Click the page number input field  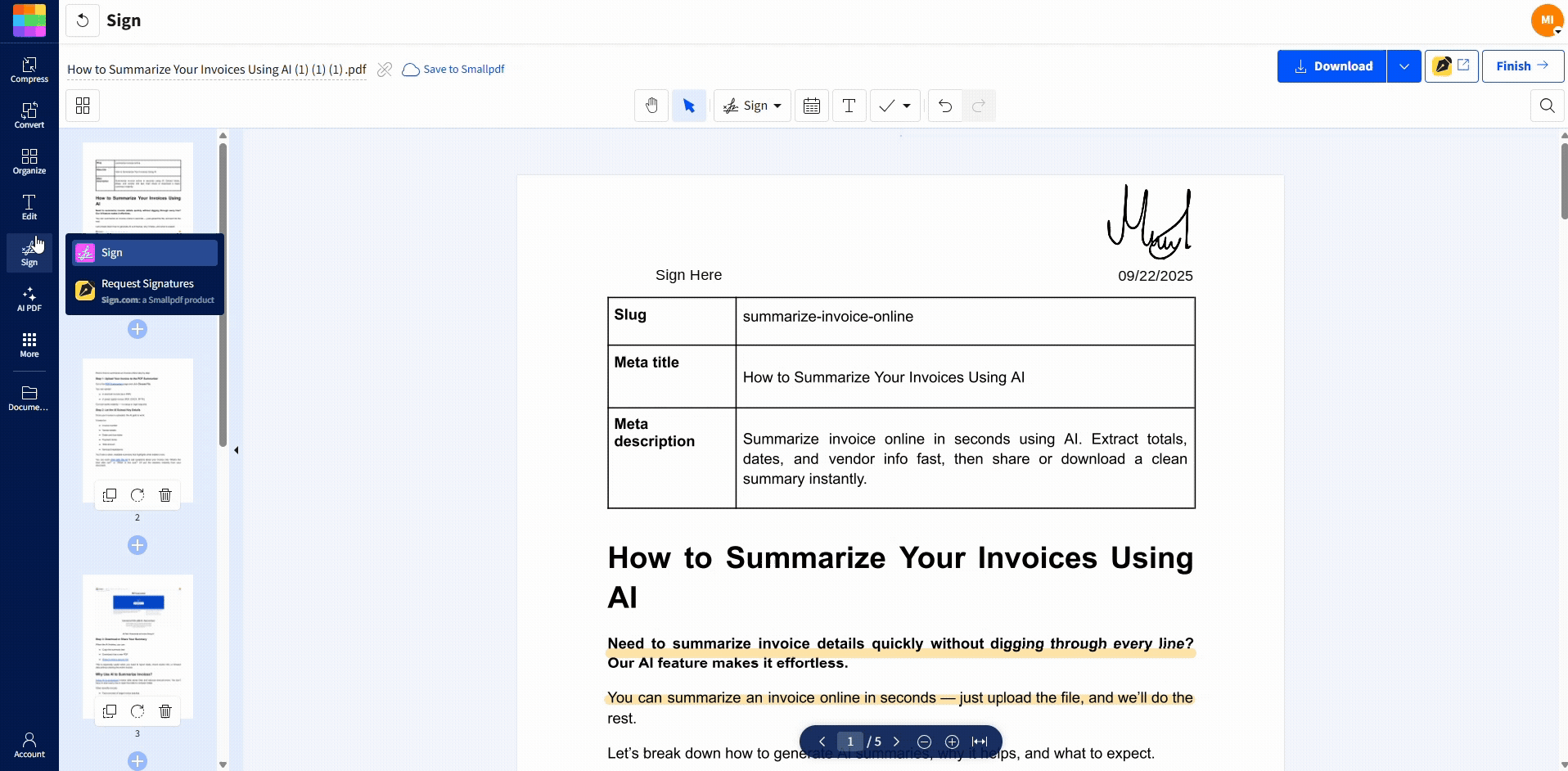851,742
